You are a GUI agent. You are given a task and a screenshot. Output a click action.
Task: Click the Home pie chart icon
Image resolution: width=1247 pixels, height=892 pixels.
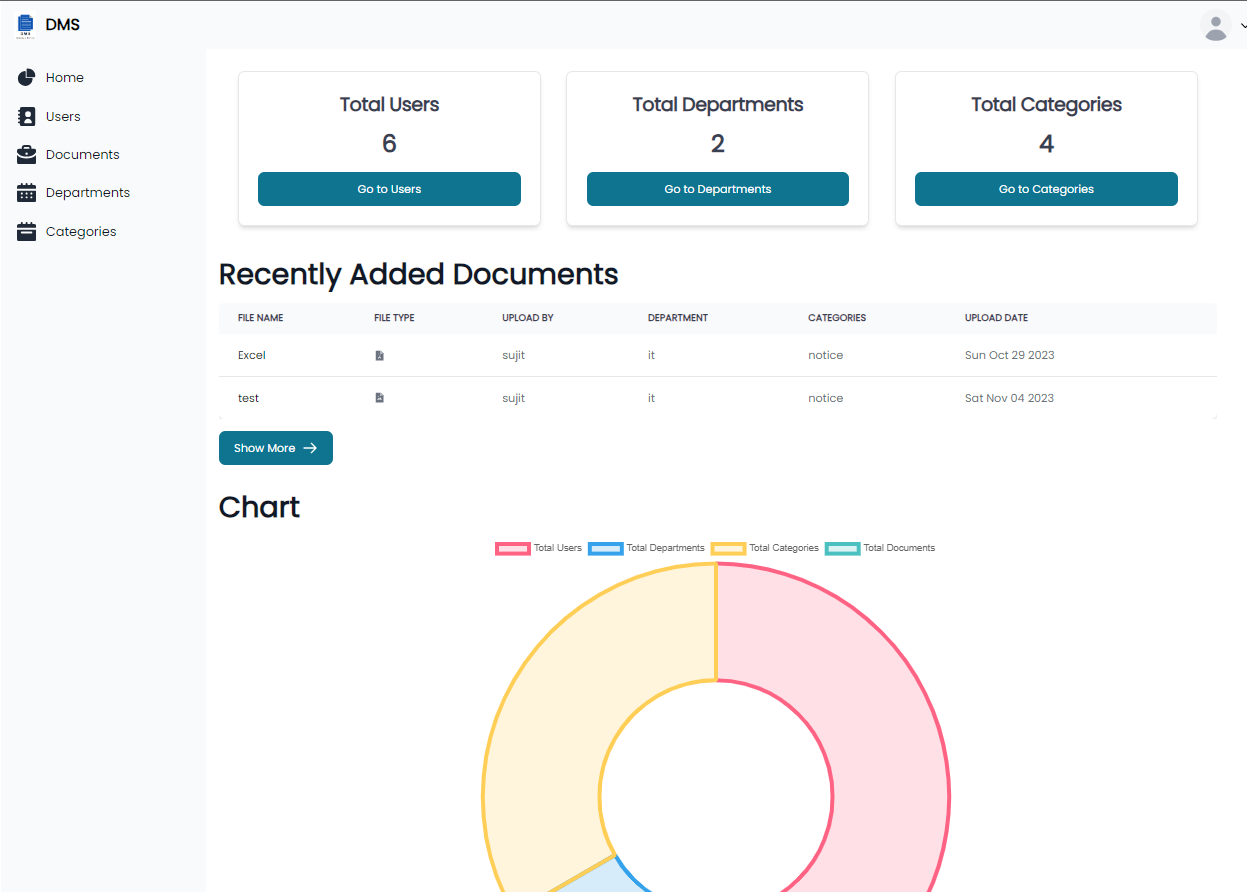pyautogui.click(x=27, y=78)
